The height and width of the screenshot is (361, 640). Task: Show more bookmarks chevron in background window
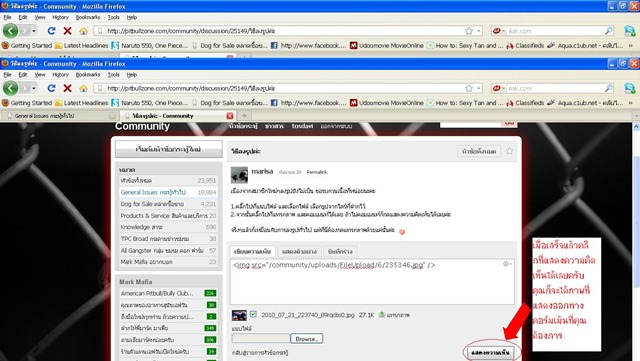[631, 46]
